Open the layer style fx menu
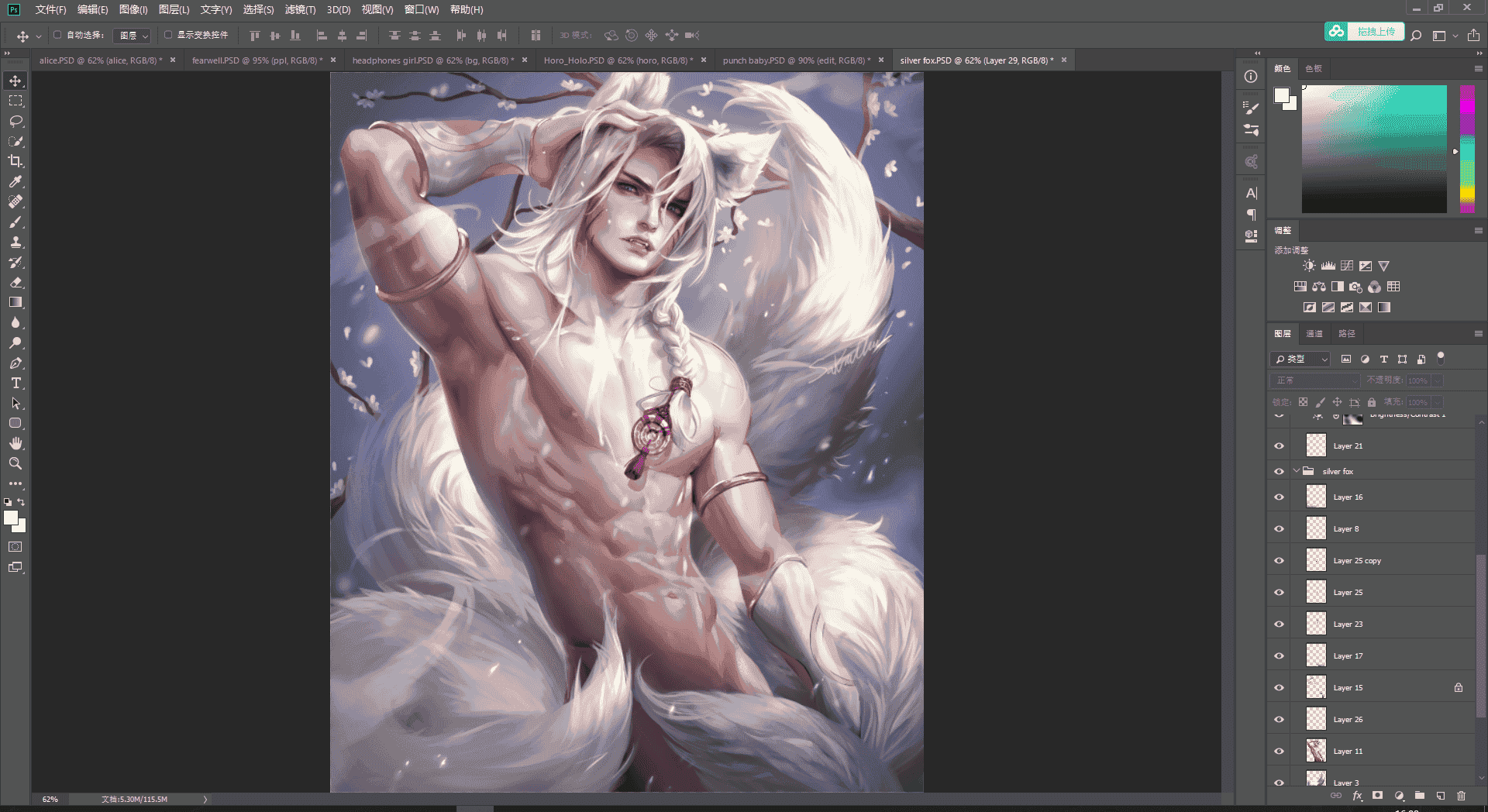 [1357, 796]
